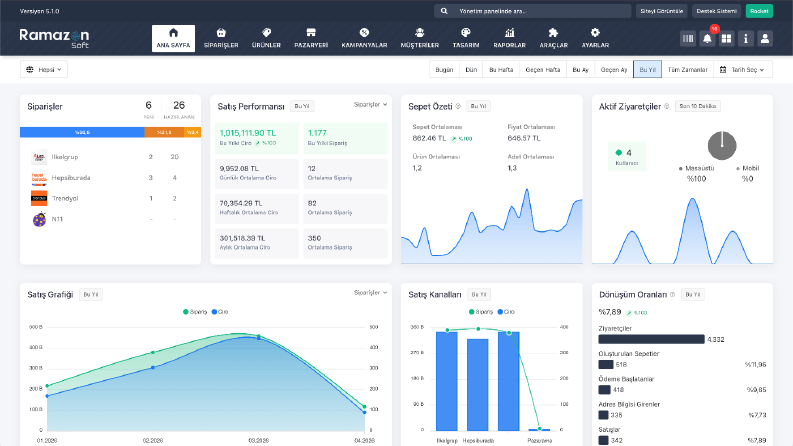Screen dimensions: 793x446
Task: Click the 301,518.39 TL monthly average tile
Action: [256, 243]
